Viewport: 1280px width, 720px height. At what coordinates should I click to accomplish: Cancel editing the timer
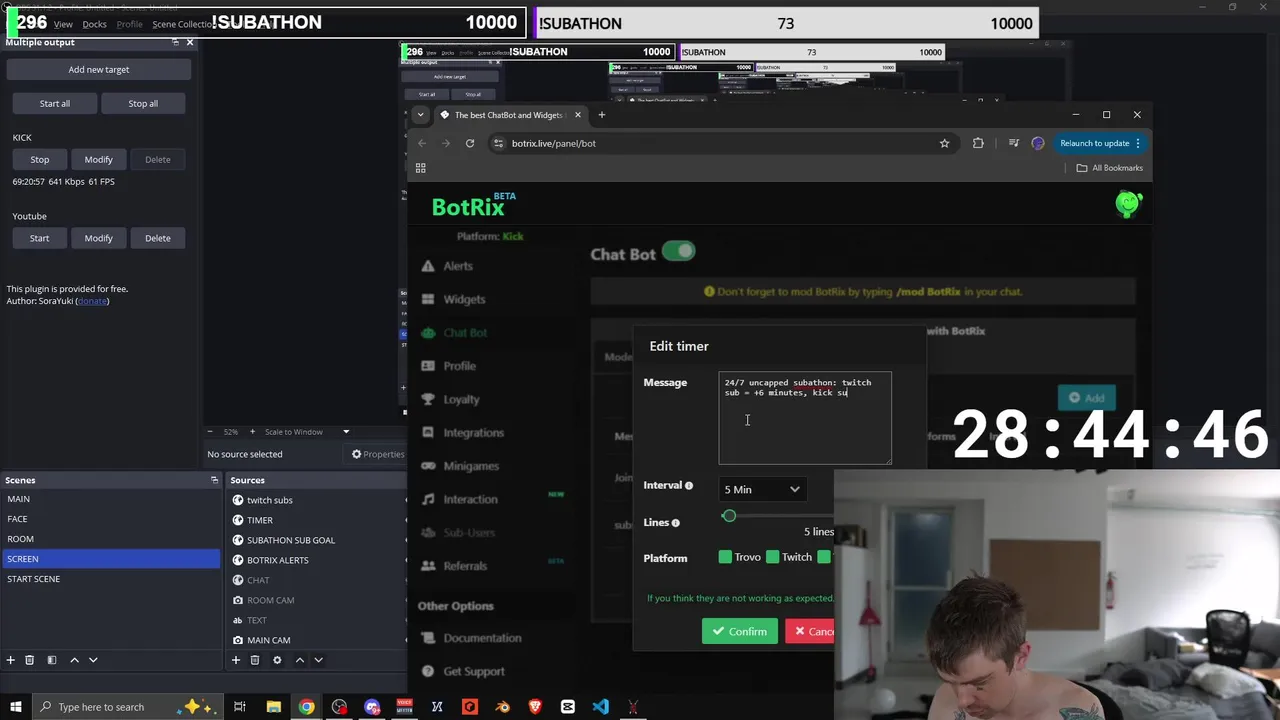click(x=810, y=631)
